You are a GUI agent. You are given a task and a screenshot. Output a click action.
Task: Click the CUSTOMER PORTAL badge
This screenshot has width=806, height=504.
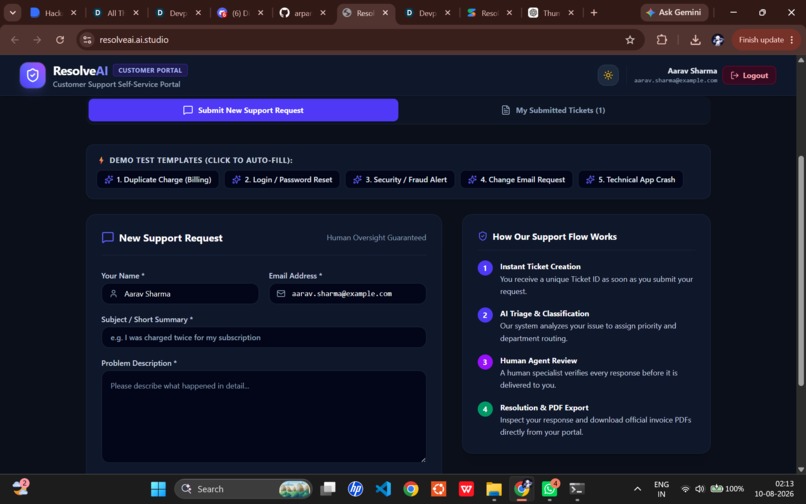[150, 70]
